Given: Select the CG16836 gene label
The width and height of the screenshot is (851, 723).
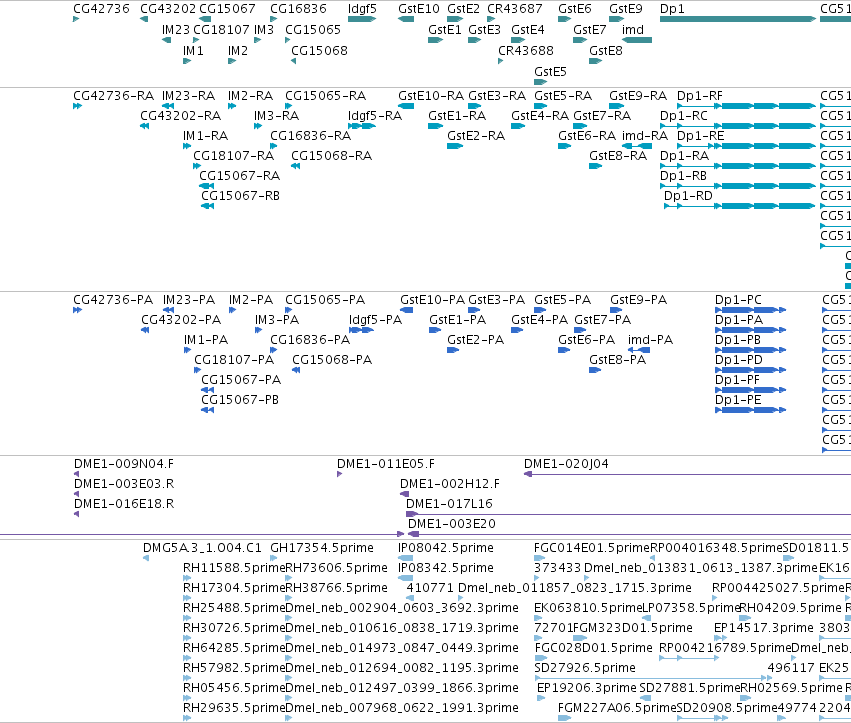Looking at the screenshot, I should [299, 9].
